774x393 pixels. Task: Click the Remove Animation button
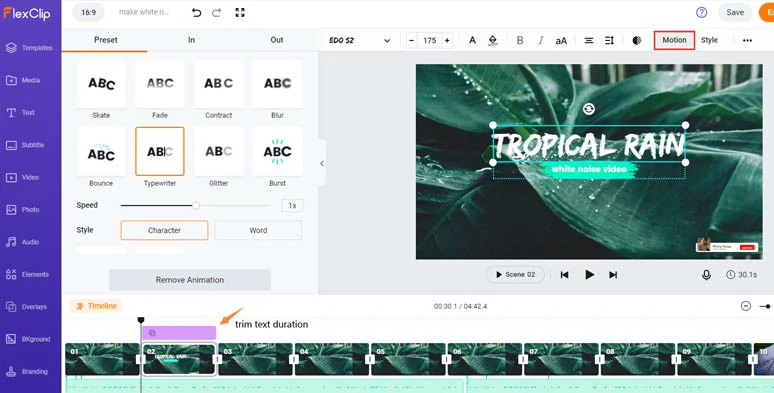pos(190,280)
